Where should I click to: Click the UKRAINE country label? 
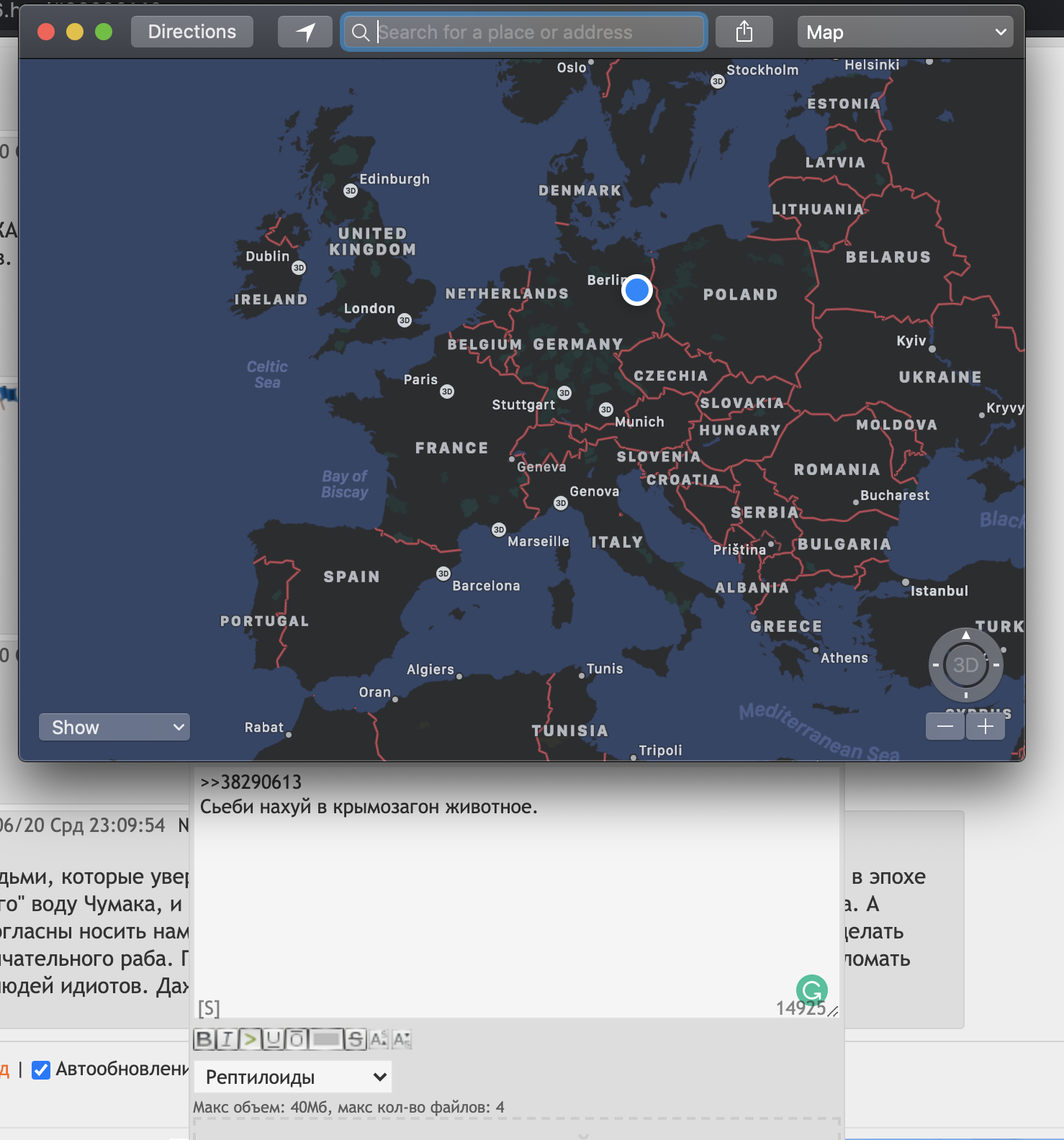click(x=940, y=377)
